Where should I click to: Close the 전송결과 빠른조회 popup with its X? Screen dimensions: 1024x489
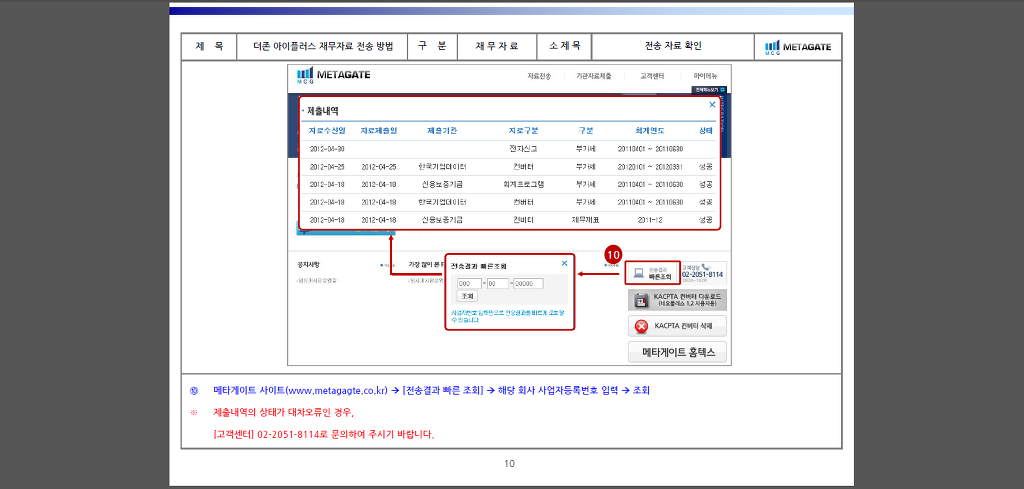[x=564, y=263]
